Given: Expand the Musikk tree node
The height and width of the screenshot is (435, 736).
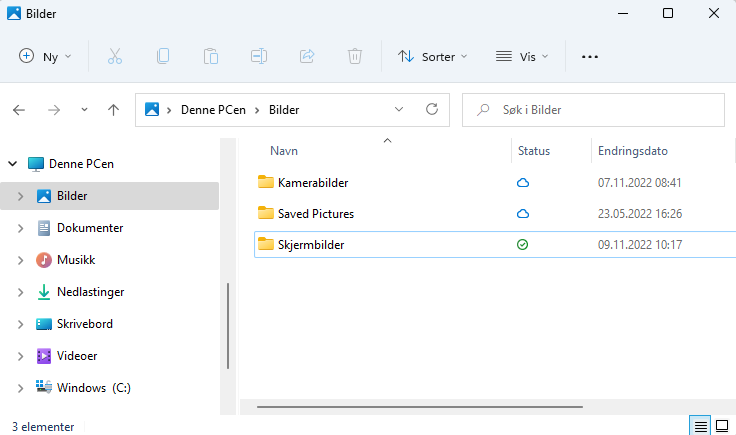Looking at the screenshot, I should tap(21, 260).
